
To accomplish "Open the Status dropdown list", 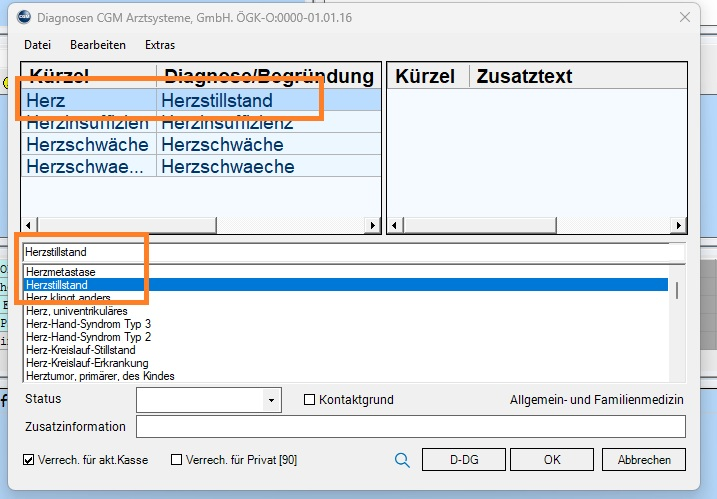I will (270, 401).
